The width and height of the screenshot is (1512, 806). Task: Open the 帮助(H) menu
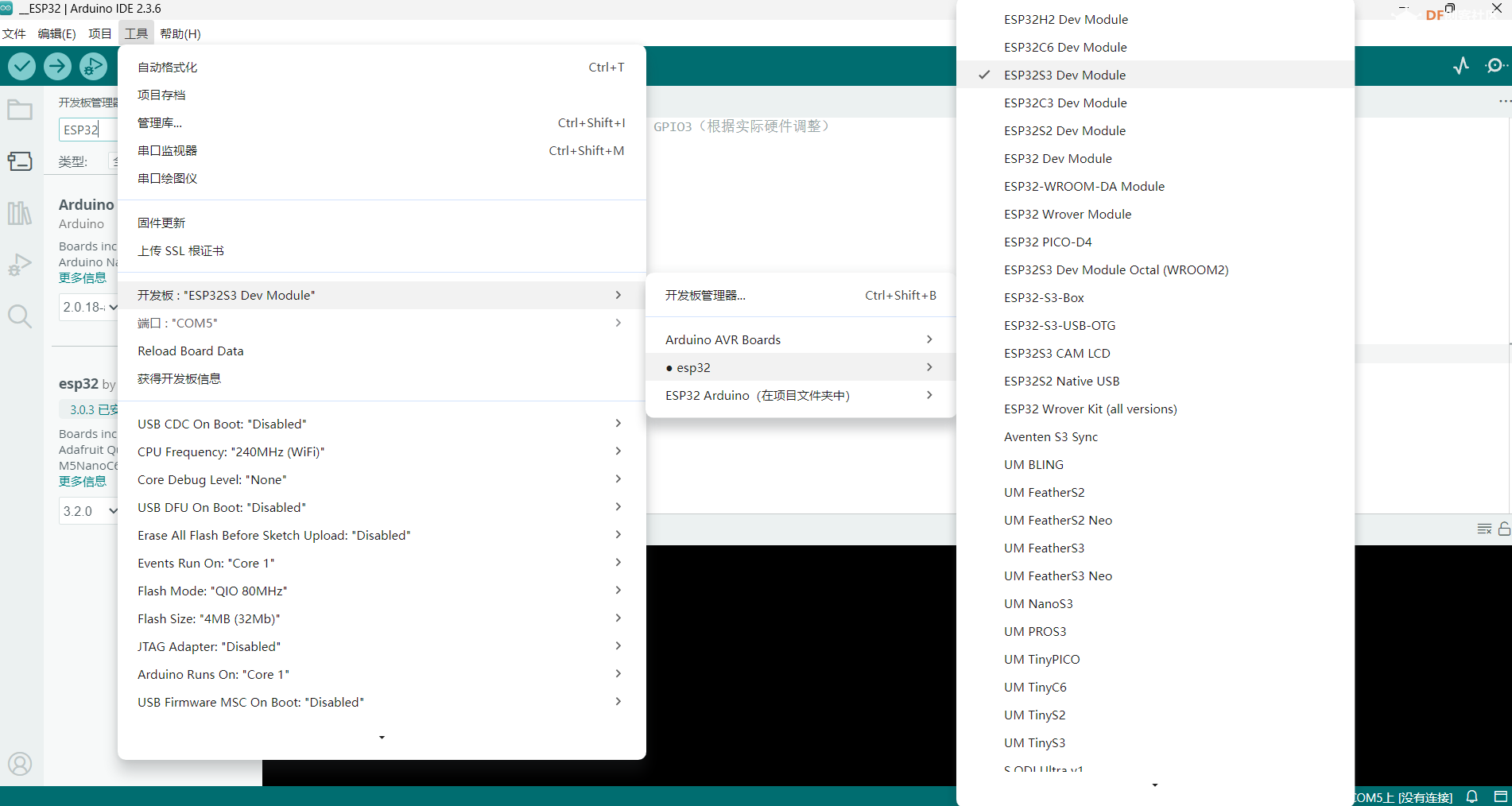click(x=180, y=33)
